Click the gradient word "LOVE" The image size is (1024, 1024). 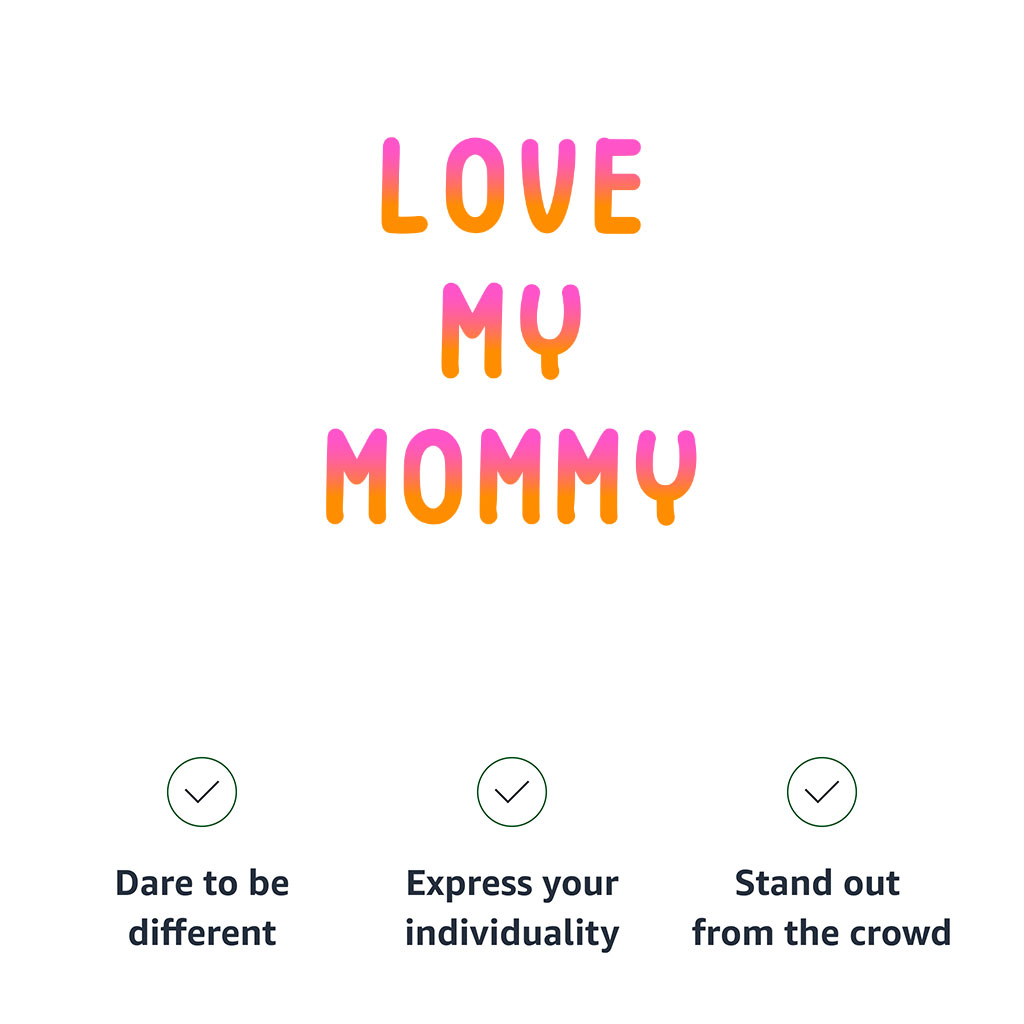[511, 186]
